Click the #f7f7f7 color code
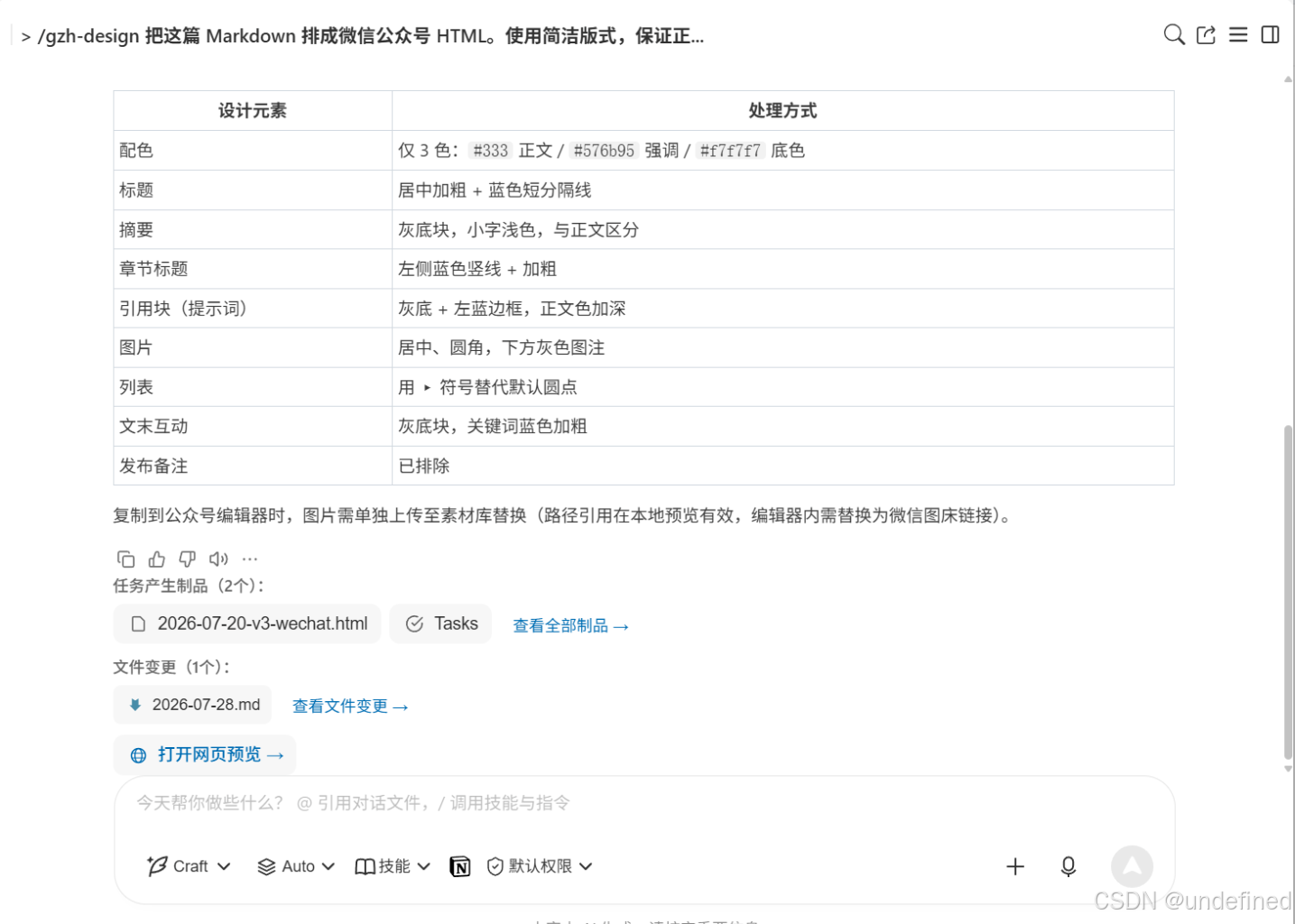Viewport: 1295px width, 924px height. click(x=731, y=151)
